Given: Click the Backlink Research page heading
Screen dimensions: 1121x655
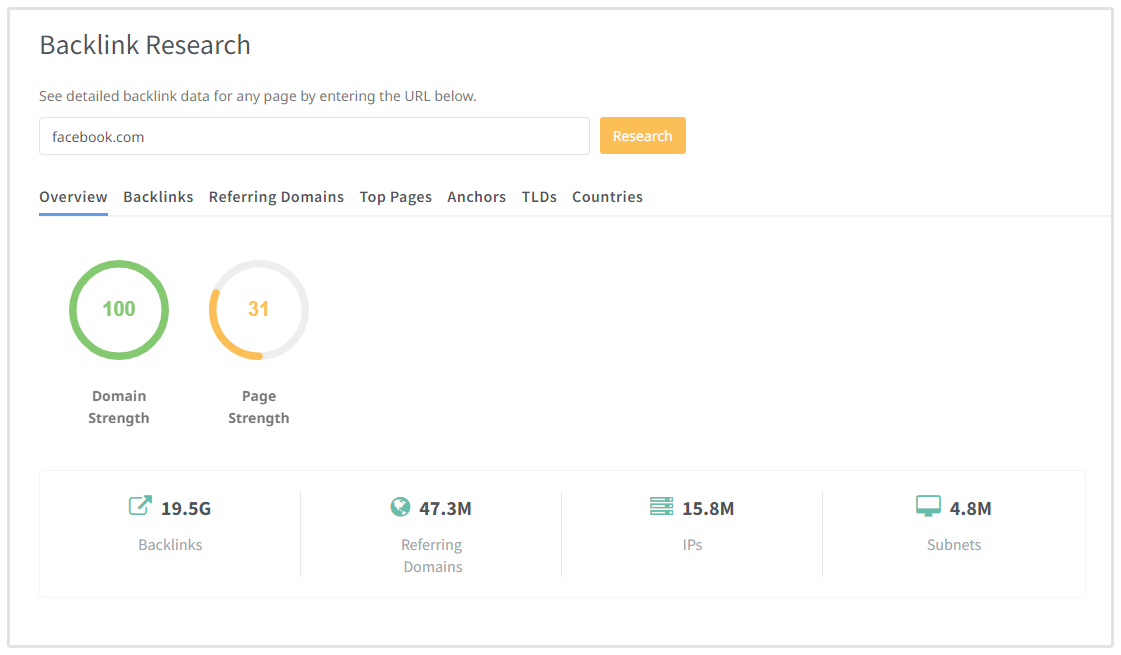Looking at the screenshot, I should [145, 45].
